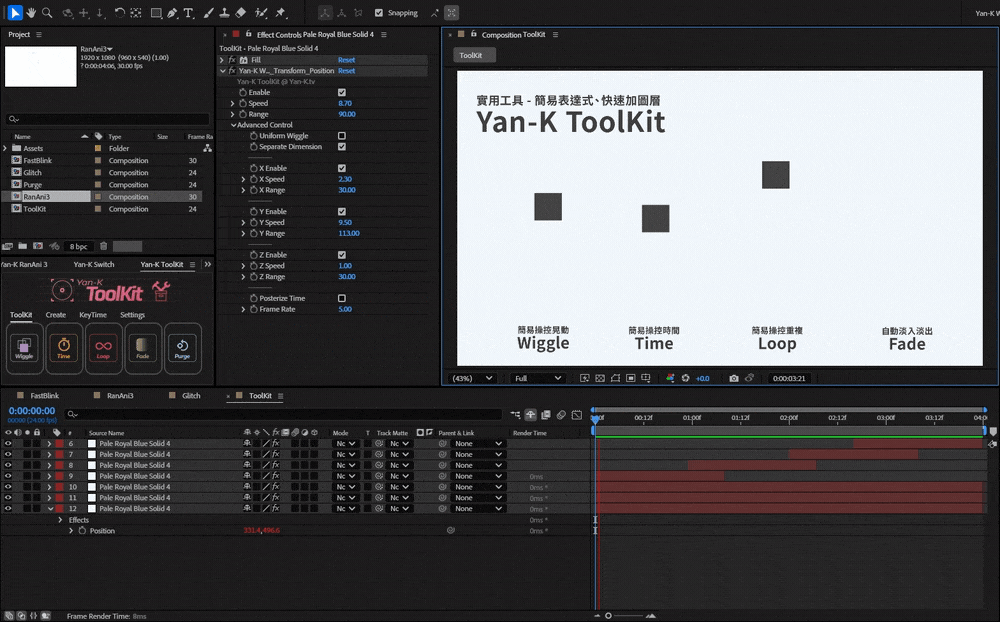1000x622 pixels.
Task: Select the Clone Stamp tool
Action: 224,13
